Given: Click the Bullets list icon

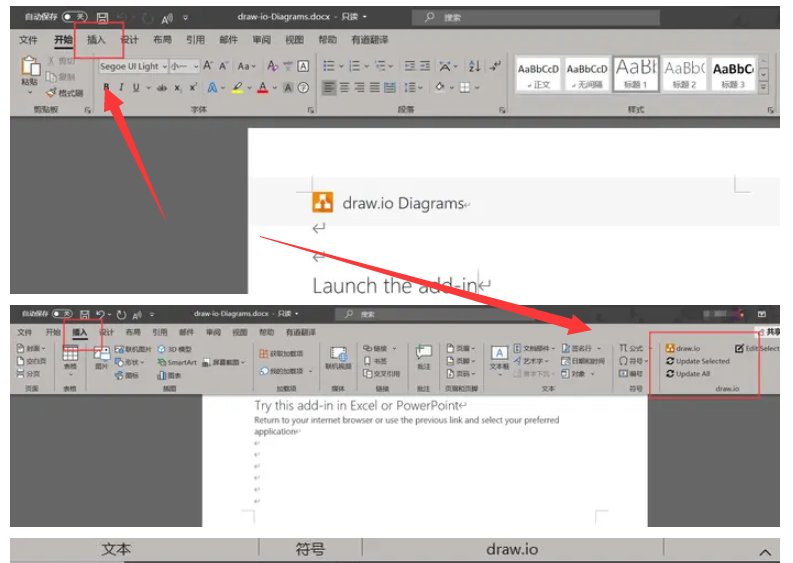Looking at the screenshot, I should (x=329, y=66).
